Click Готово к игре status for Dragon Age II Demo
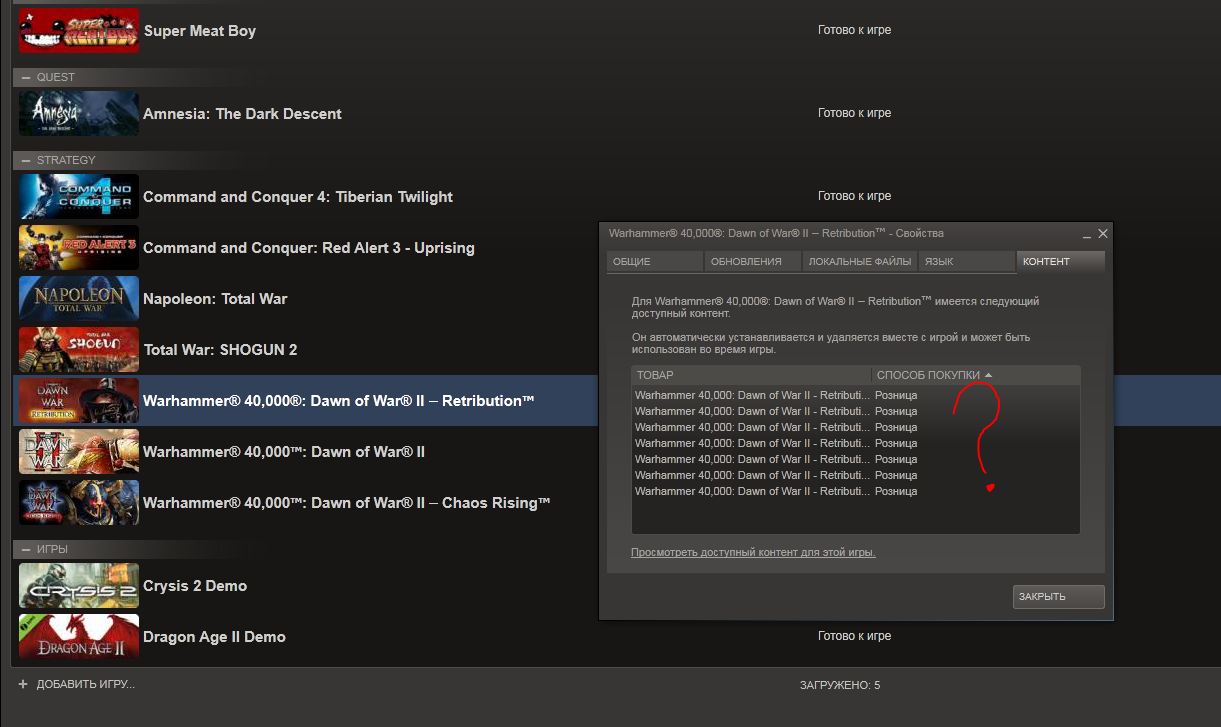Image resolution: width=1221 pixels, height=727 pixels. coord(854,636)
